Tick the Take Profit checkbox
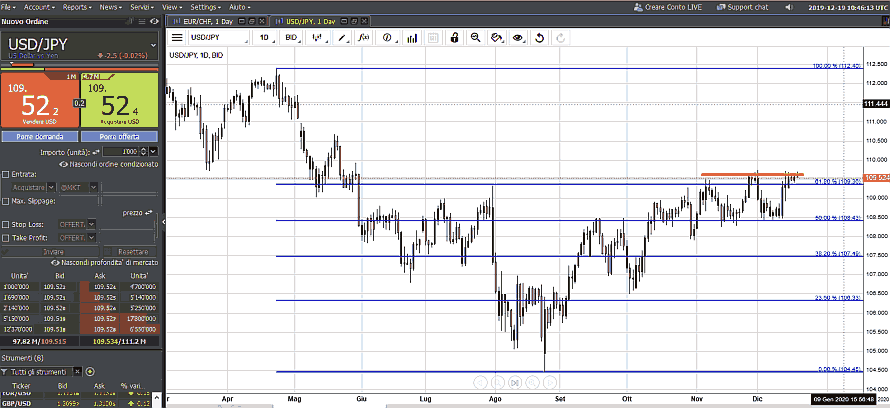Viewport: 890px width, 408px height. click(6, 238)
